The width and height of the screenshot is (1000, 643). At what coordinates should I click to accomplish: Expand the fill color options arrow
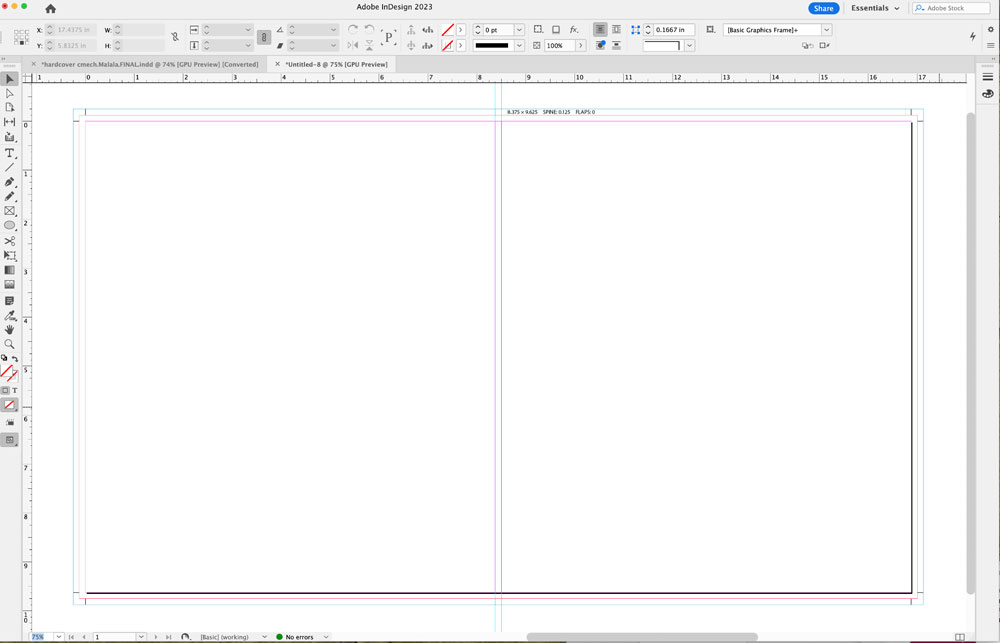pyautogui.click(x=460, y=30)
